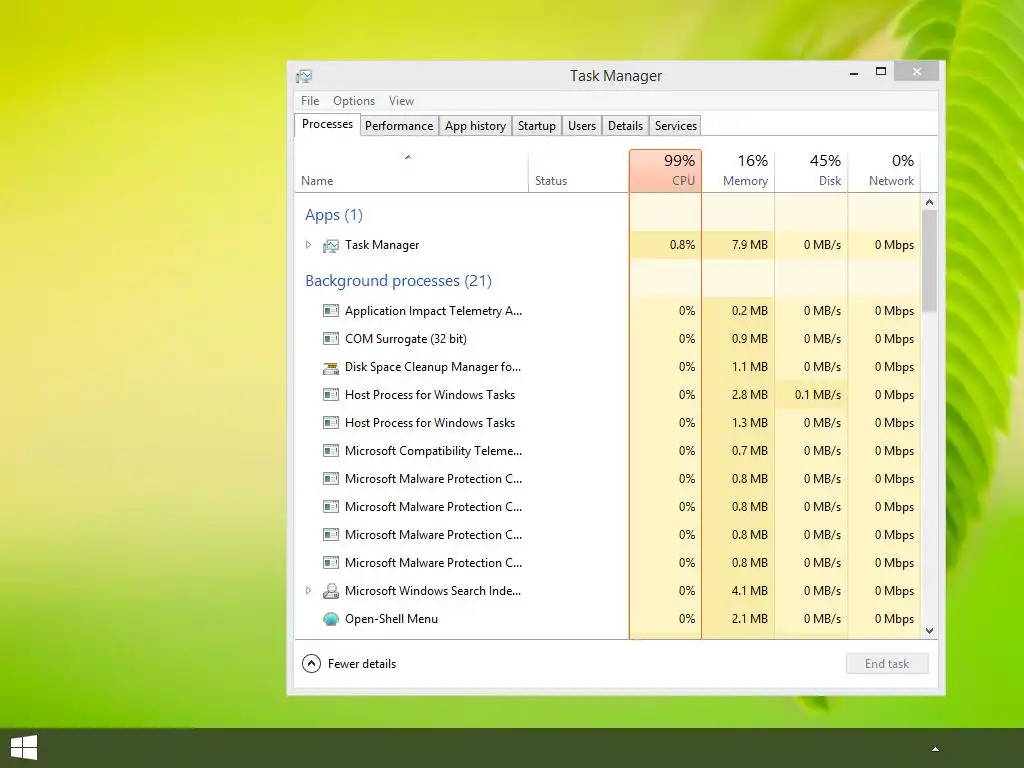Click the 0.7 MB memory value
The width and height of the screenshot is (1024, 768).
(750, 451)
